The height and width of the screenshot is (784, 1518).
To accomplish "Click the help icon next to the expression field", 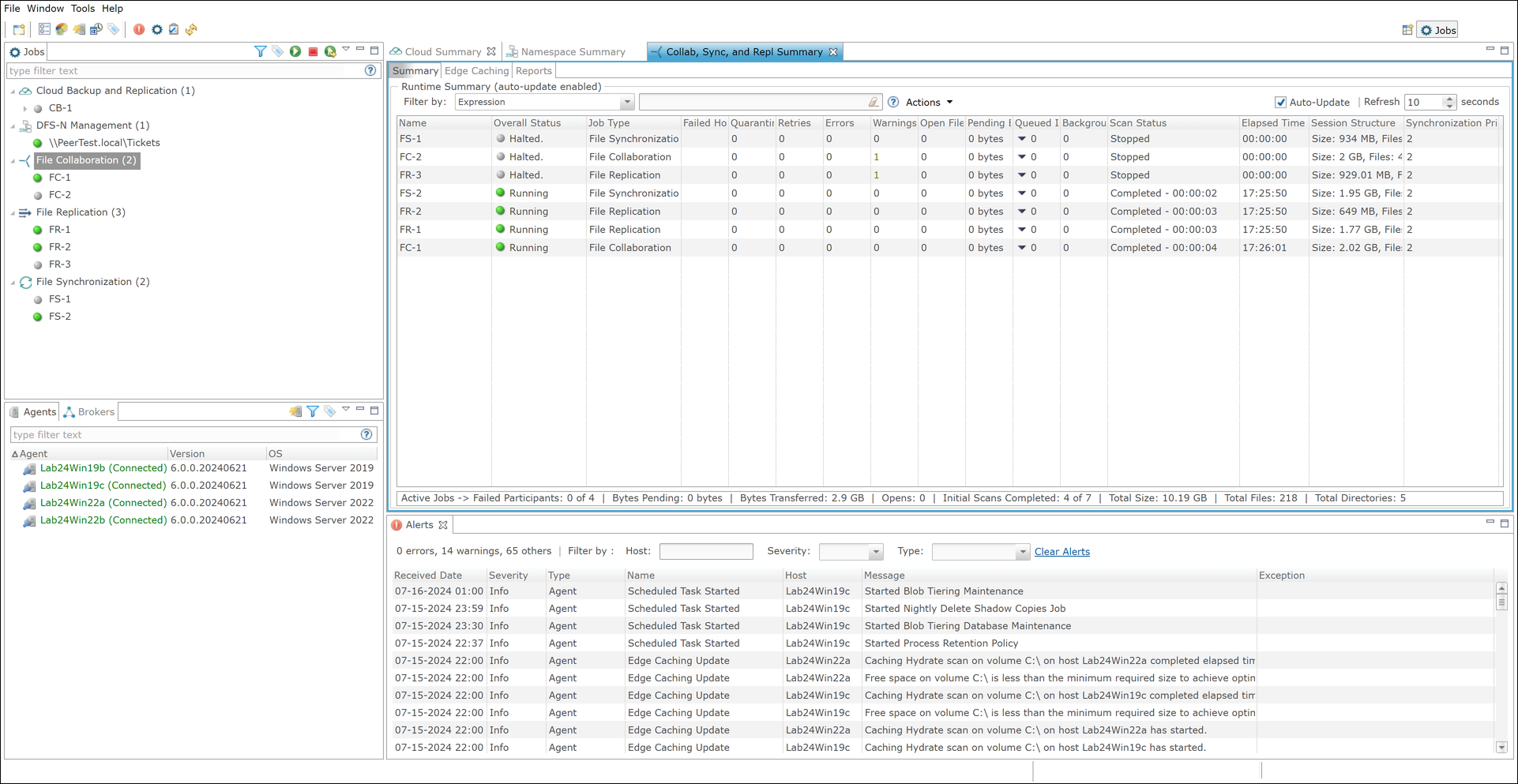I will pyautogui.click(x=893, y=102).
